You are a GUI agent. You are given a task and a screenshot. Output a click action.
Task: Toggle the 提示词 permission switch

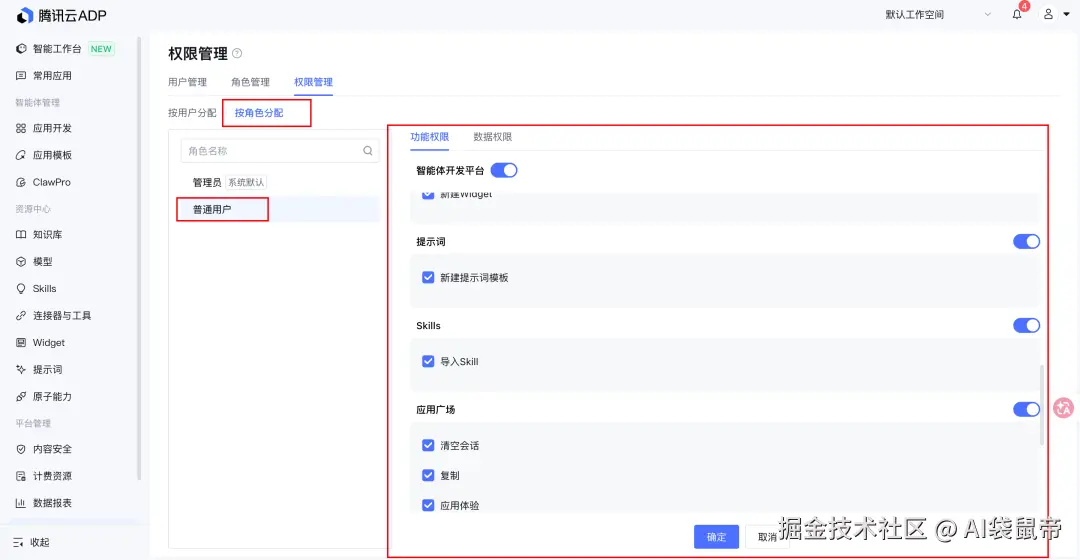[x=1026, y=241]
